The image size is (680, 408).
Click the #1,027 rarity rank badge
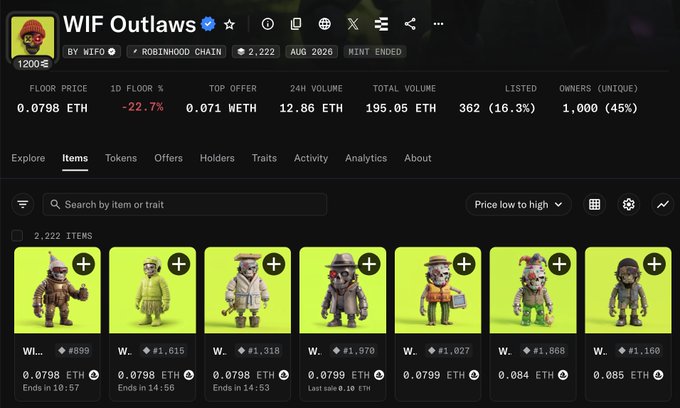pyautogui.click(x=449, y=351)
